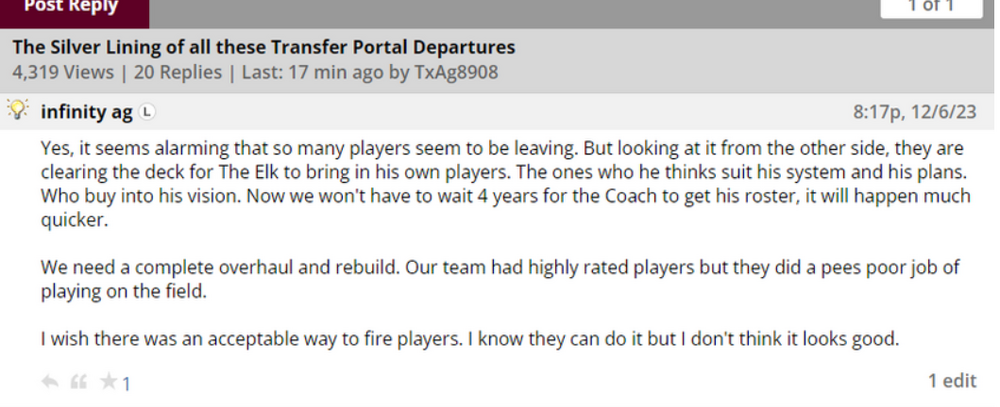Viewport: 1000px width, 407px height.
Task: Click the '1 of 1' page indicator
Action: [x=930, y=7]
